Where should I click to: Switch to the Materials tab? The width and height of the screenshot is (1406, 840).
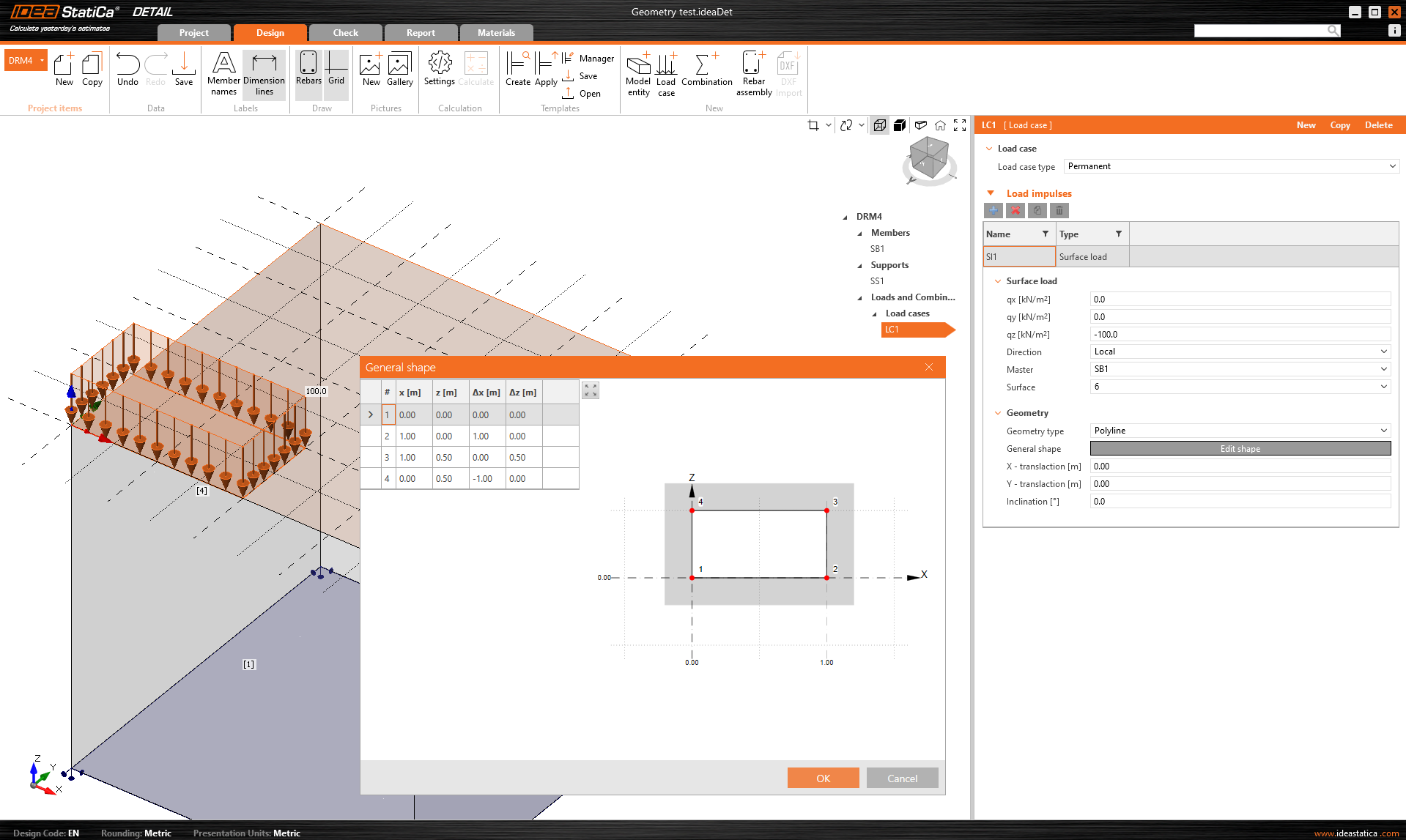(496, 33)
